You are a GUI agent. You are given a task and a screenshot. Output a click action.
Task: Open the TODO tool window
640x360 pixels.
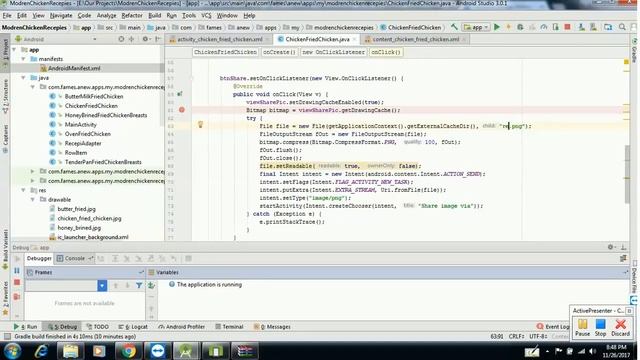pos(98,327)
